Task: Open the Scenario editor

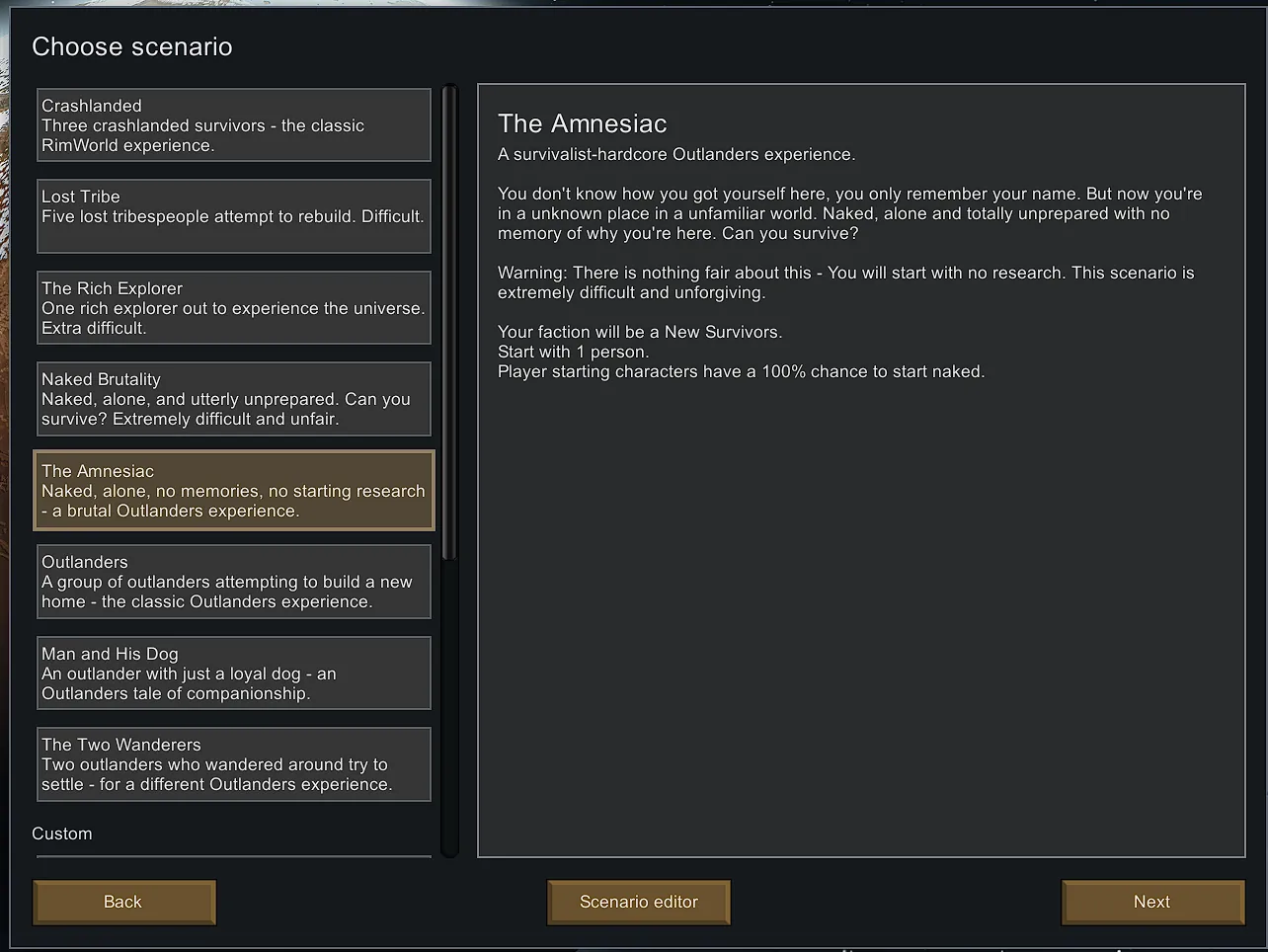Action: pyautogui.click(x=639, y=902)
